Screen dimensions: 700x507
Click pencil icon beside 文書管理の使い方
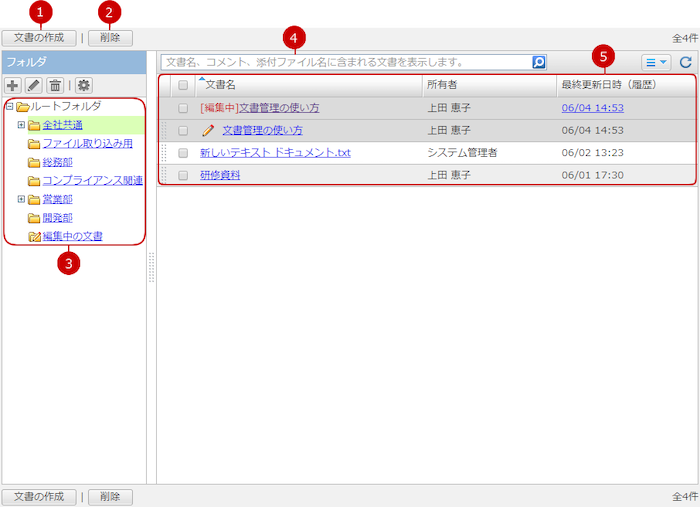[x=208, y=130]
